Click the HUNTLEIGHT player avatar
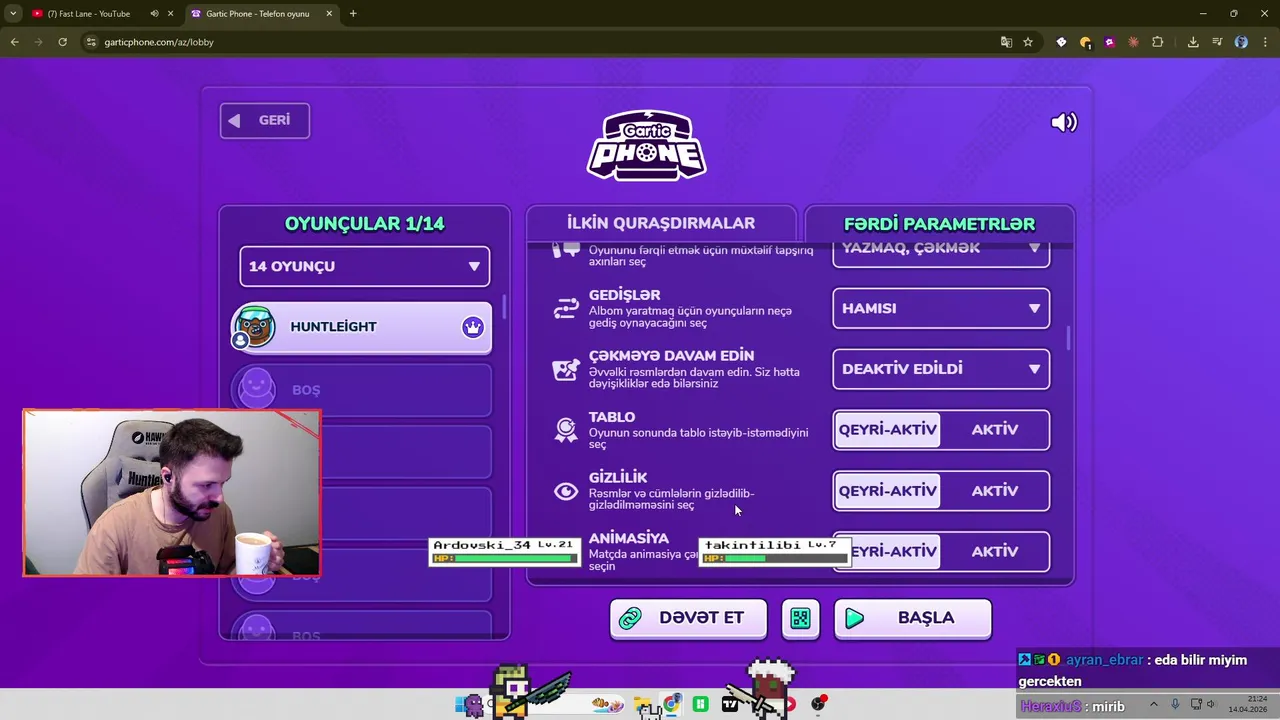 coord(255,327)
